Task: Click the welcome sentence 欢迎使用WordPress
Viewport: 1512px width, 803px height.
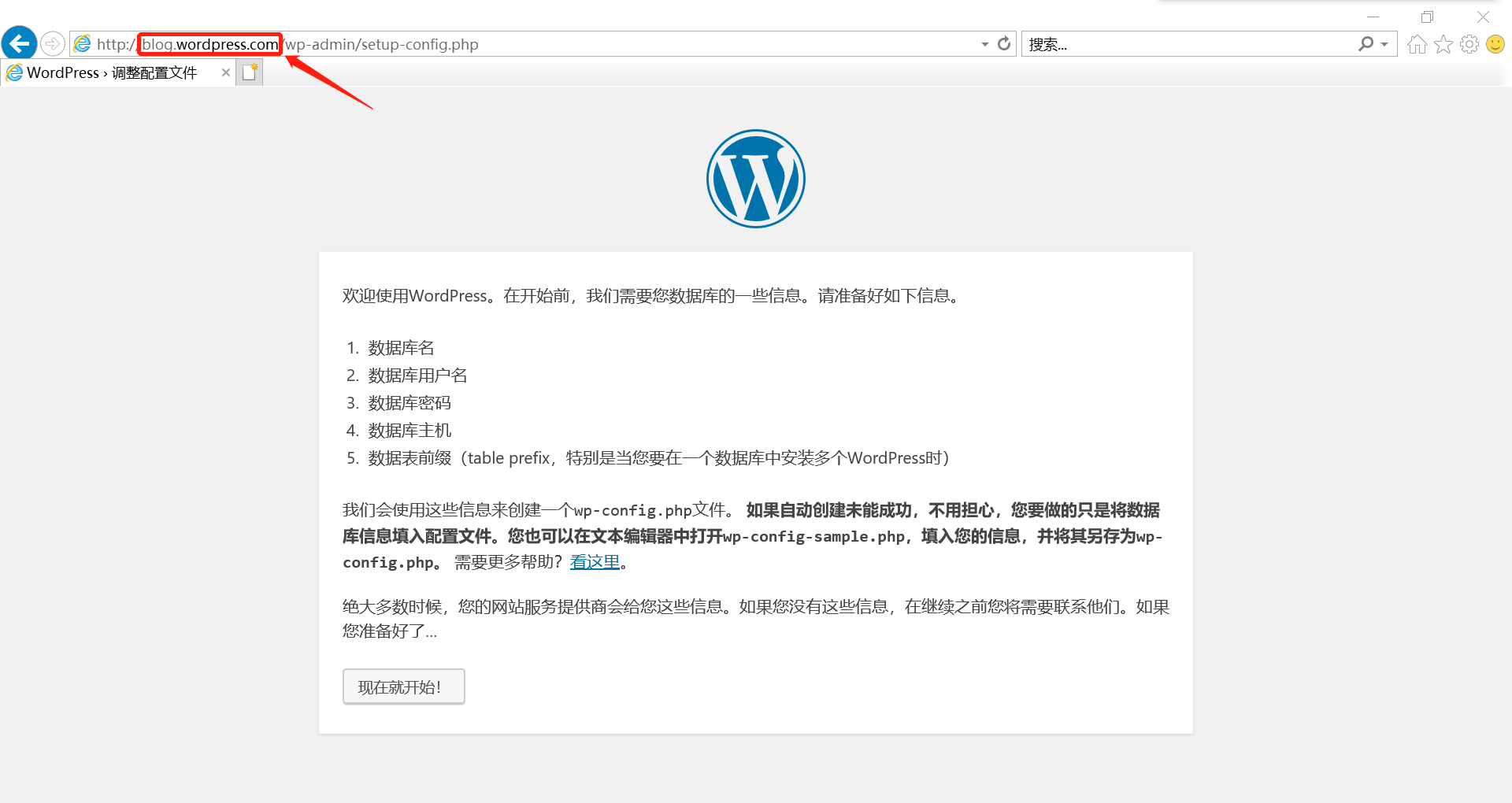Action: pyautogui.click(x=650, y=296)
